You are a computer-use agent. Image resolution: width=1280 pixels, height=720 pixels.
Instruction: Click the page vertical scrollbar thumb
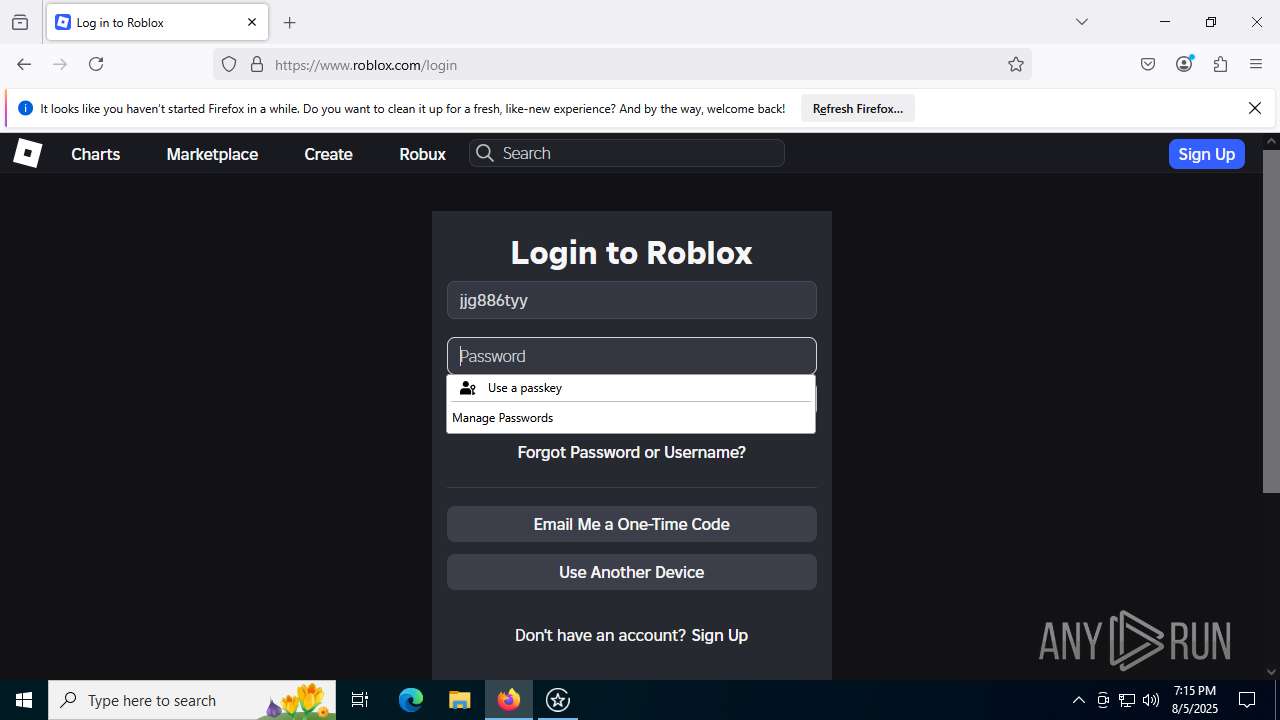pyautogui.click(x=1271, y=320)
